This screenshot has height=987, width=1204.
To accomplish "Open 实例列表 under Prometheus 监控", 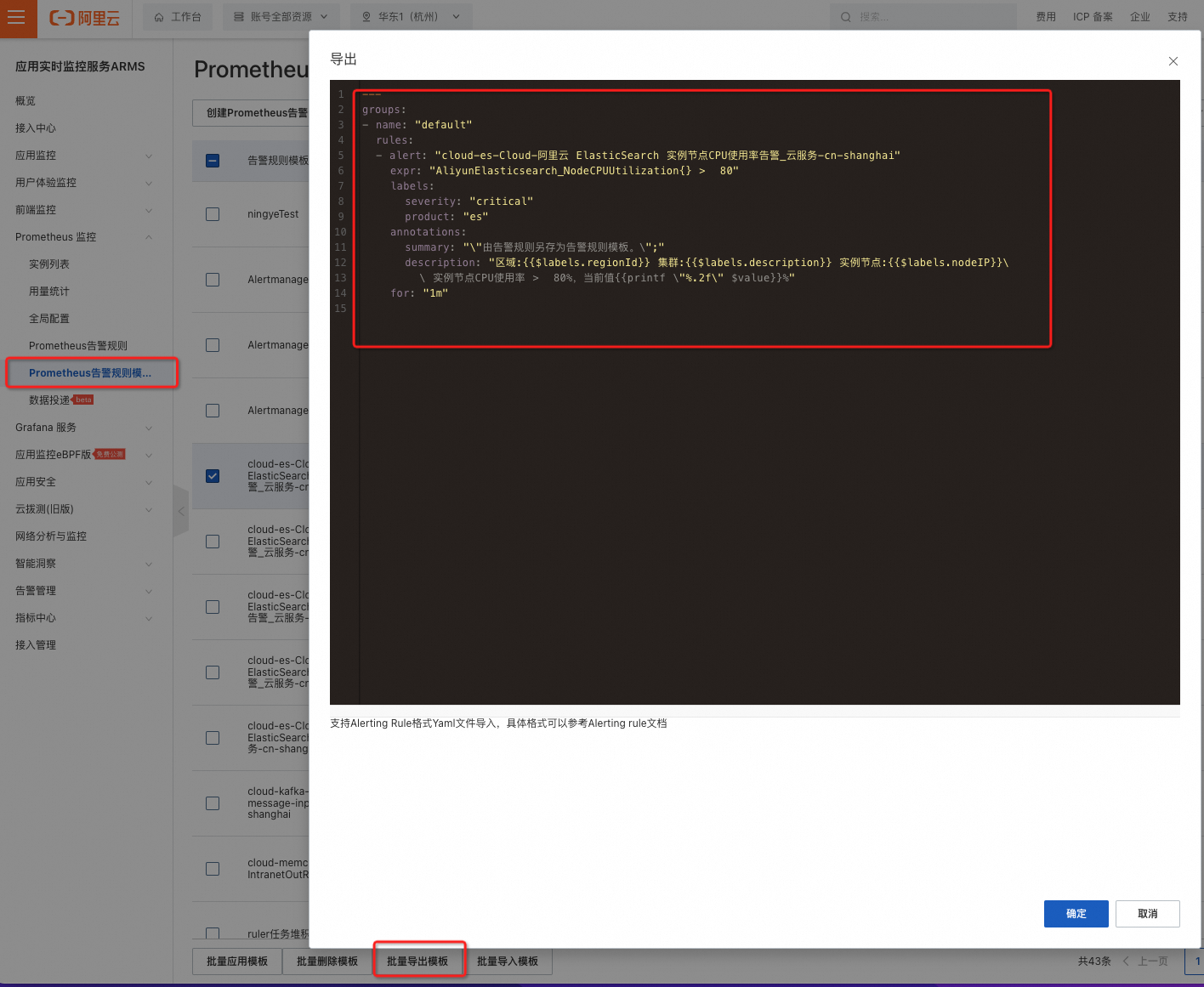I will [49, 264].
